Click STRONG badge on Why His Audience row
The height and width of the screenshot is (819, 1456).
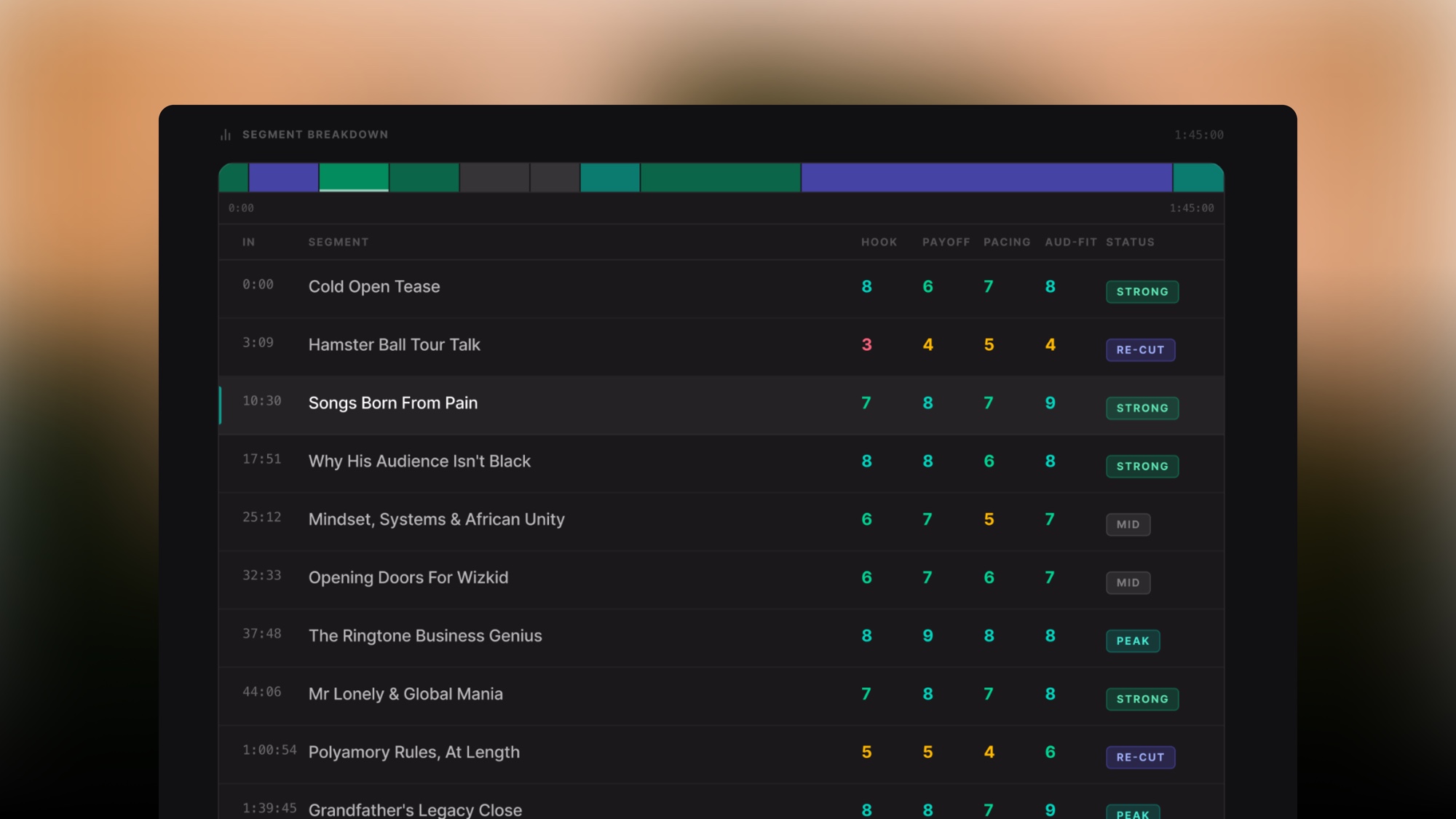click(1142, 466)
